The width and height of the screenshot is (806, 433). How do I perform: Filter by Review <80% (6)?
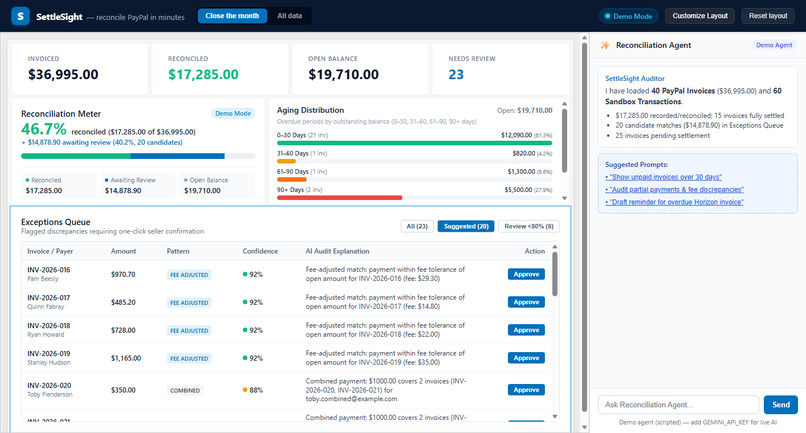[x=529, y=226]
